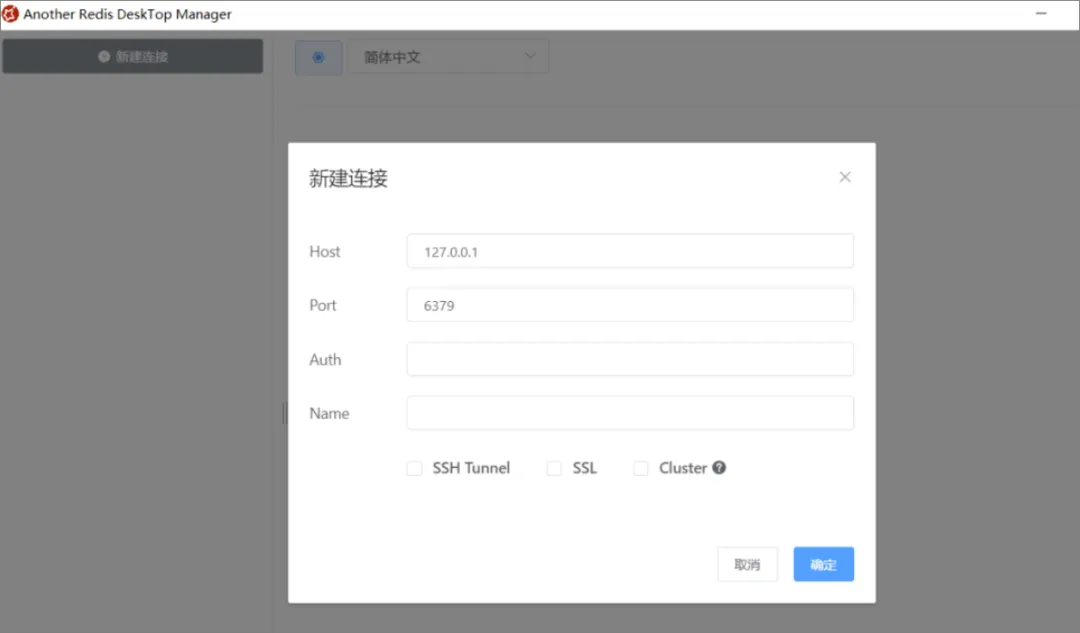
Task: Confirm connection with the 确定 button
Action: pos(823,564)
